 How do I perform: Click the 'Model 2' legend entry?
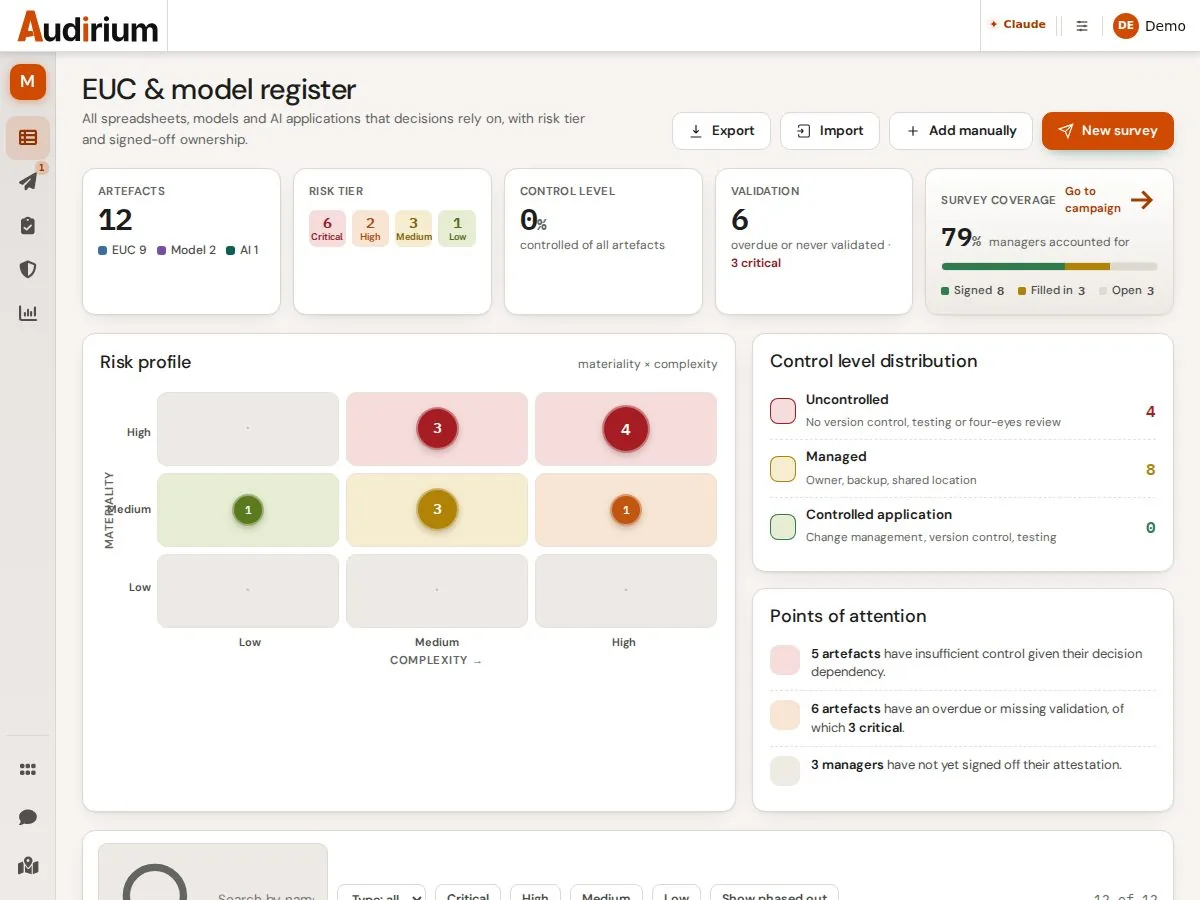coord(186,250)
